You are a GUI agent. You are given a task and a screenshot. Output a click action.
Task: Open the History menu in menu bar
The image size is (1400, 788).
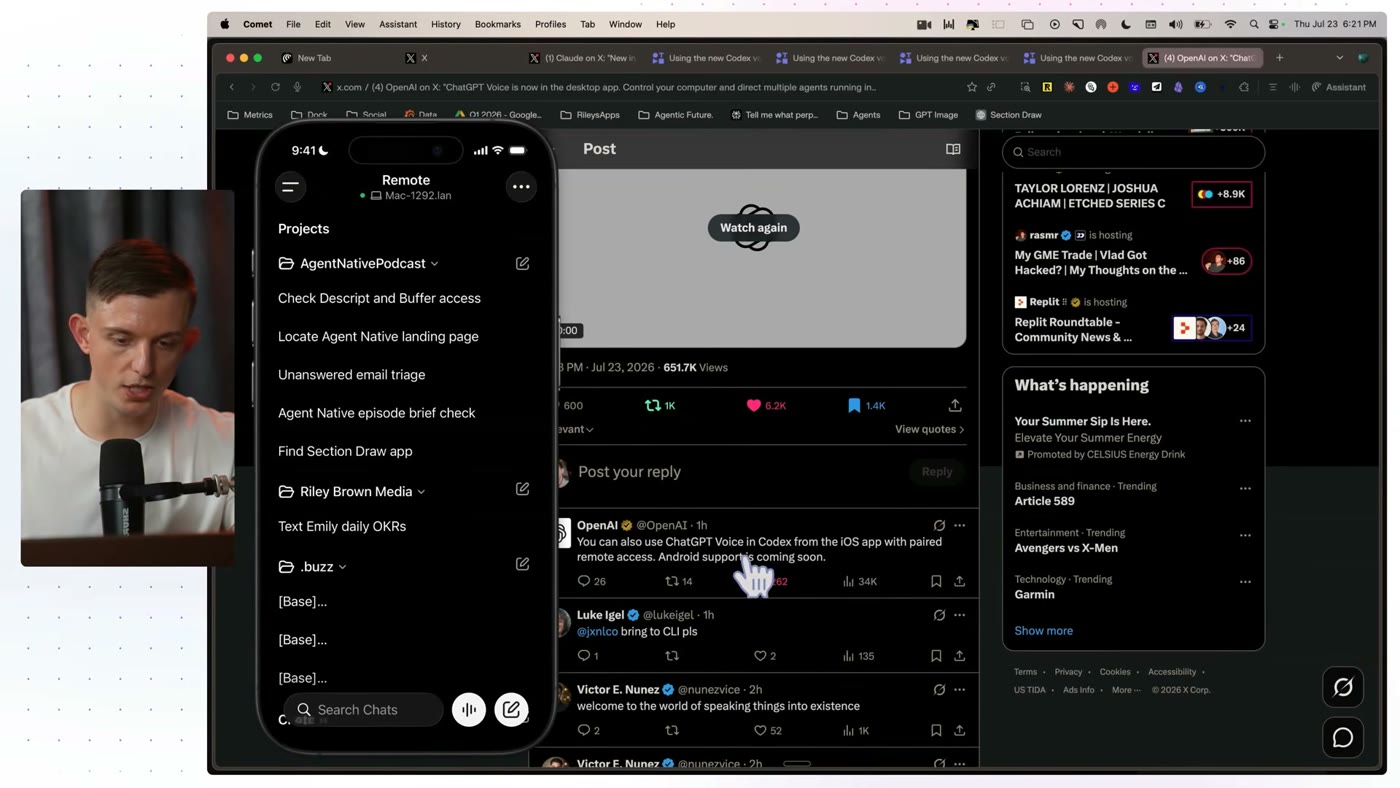point(446,24)
